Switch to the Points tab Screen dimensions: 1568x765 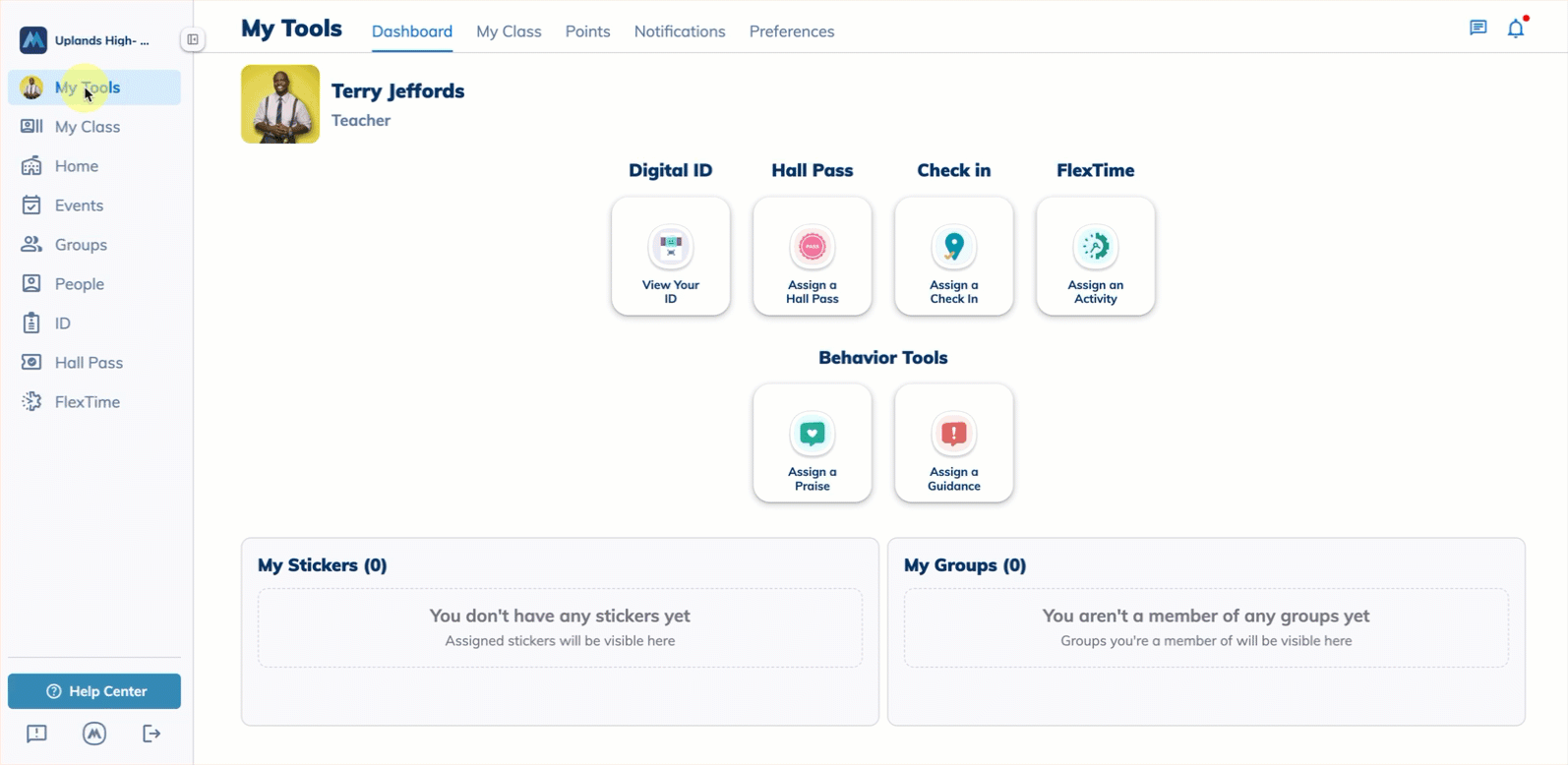tap(587, 31)
